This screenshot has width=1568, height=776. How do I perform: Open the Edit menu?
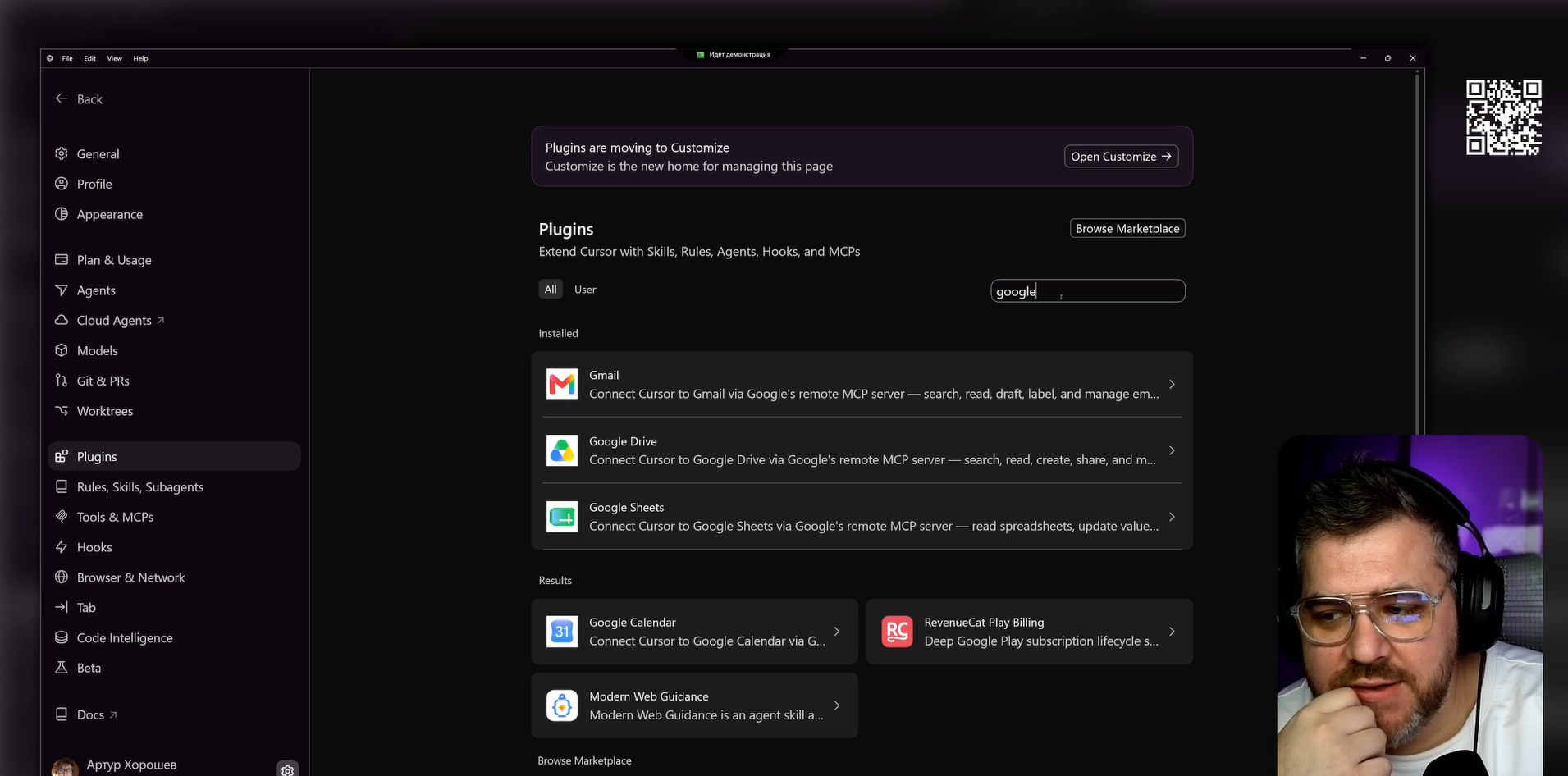pos(90,58)
